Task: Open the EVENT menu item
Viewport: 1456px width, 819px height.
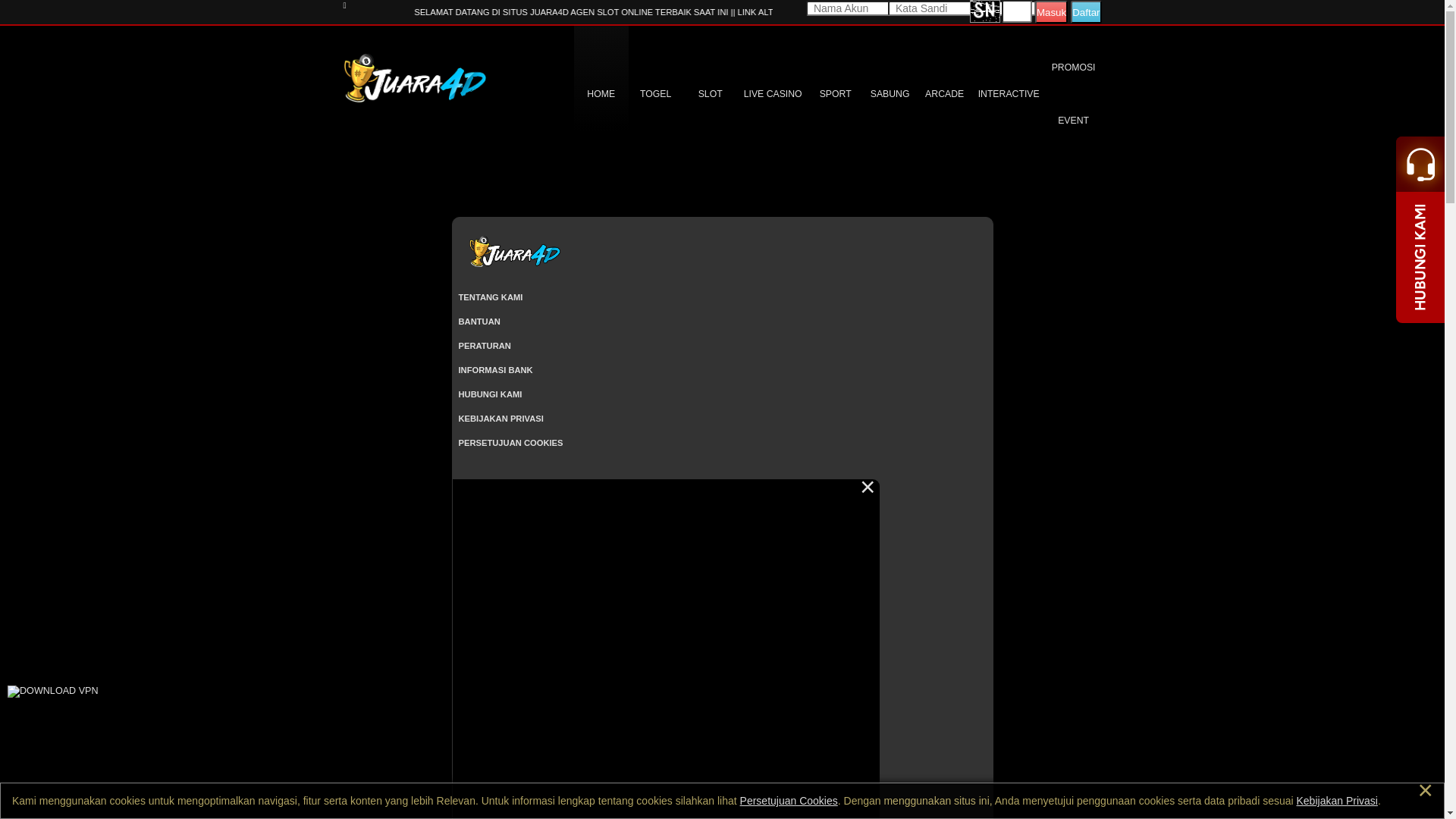Action: tap(1073, 121)
